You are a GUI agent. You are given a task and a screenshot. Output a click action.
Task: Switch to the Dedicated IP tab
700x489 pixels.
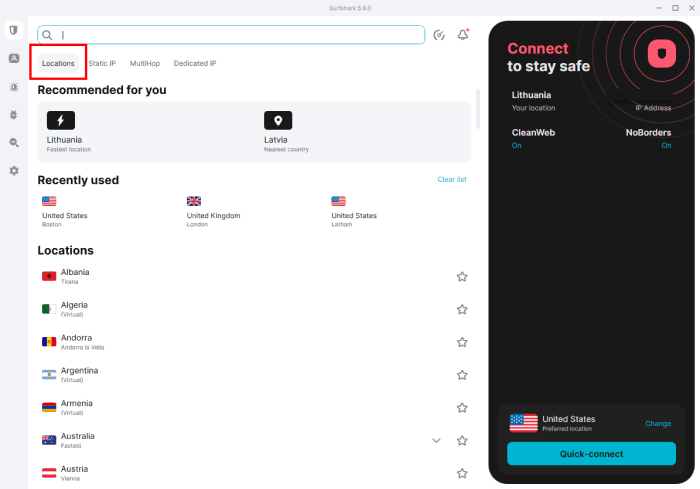195,63
